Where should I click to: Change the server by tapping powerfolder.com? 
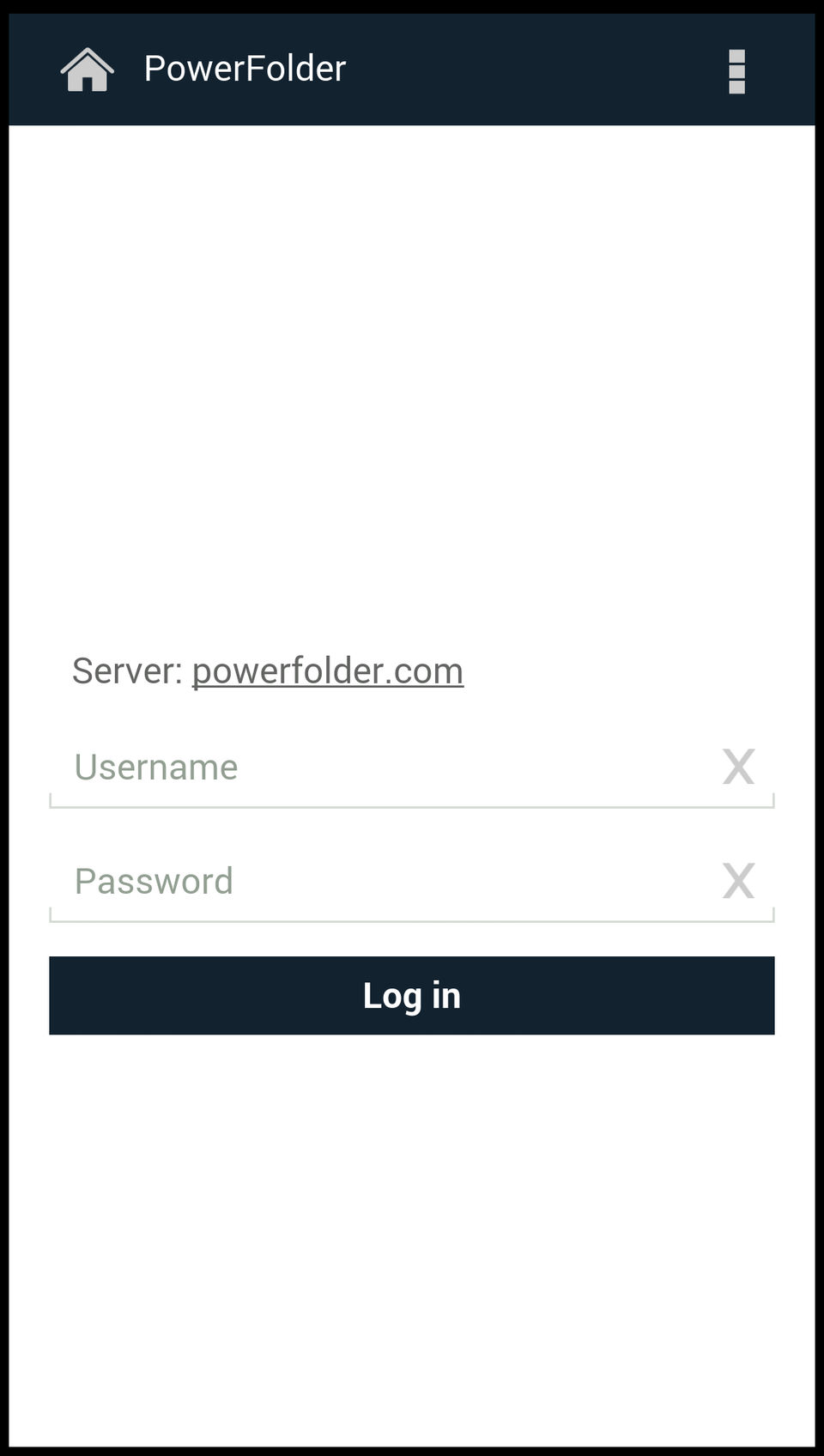click(x=328, y=671)
